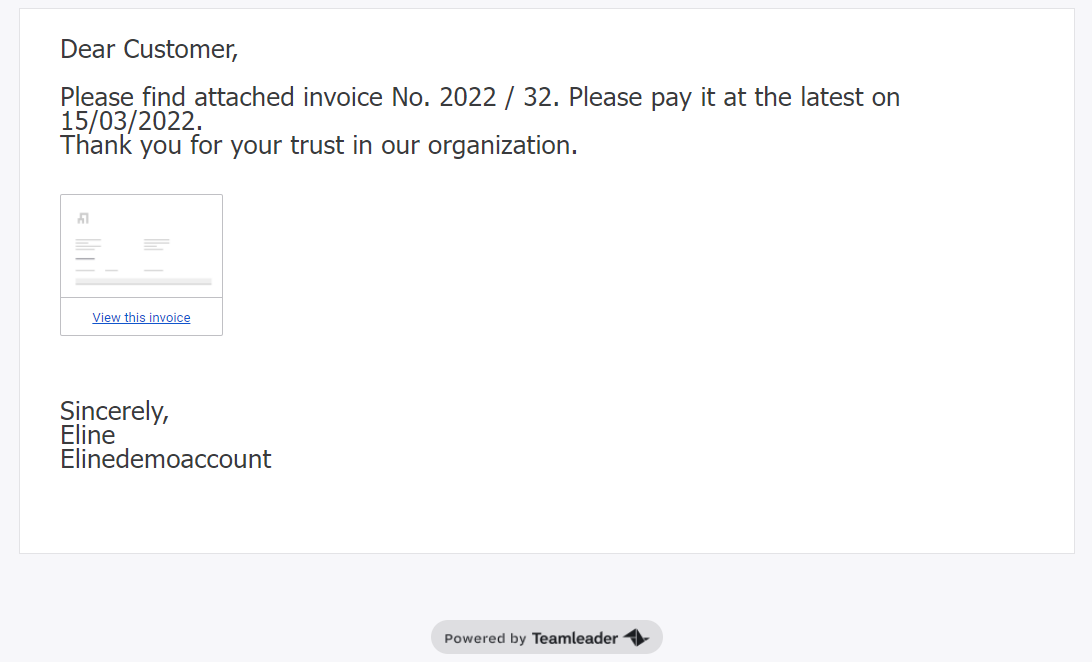The width and height of the screenshot is (1092, 662).
Task: Click the Please pay it at the latest text
Action: (734, 97)
